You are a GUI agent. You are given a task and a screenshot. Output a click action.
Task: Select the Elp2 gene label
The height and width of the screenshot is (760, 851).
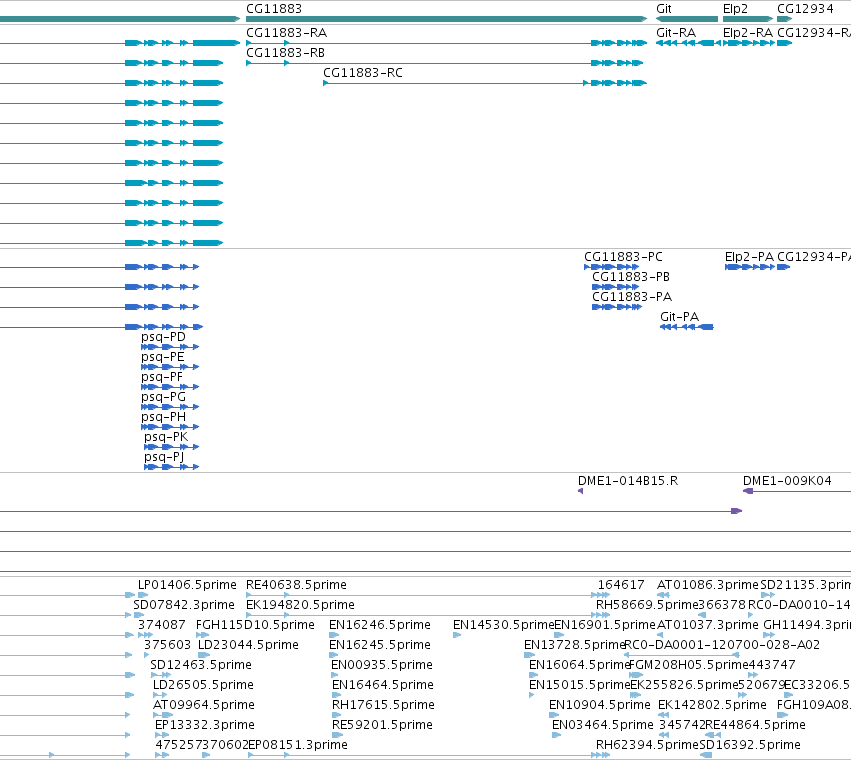coord(735,9)
